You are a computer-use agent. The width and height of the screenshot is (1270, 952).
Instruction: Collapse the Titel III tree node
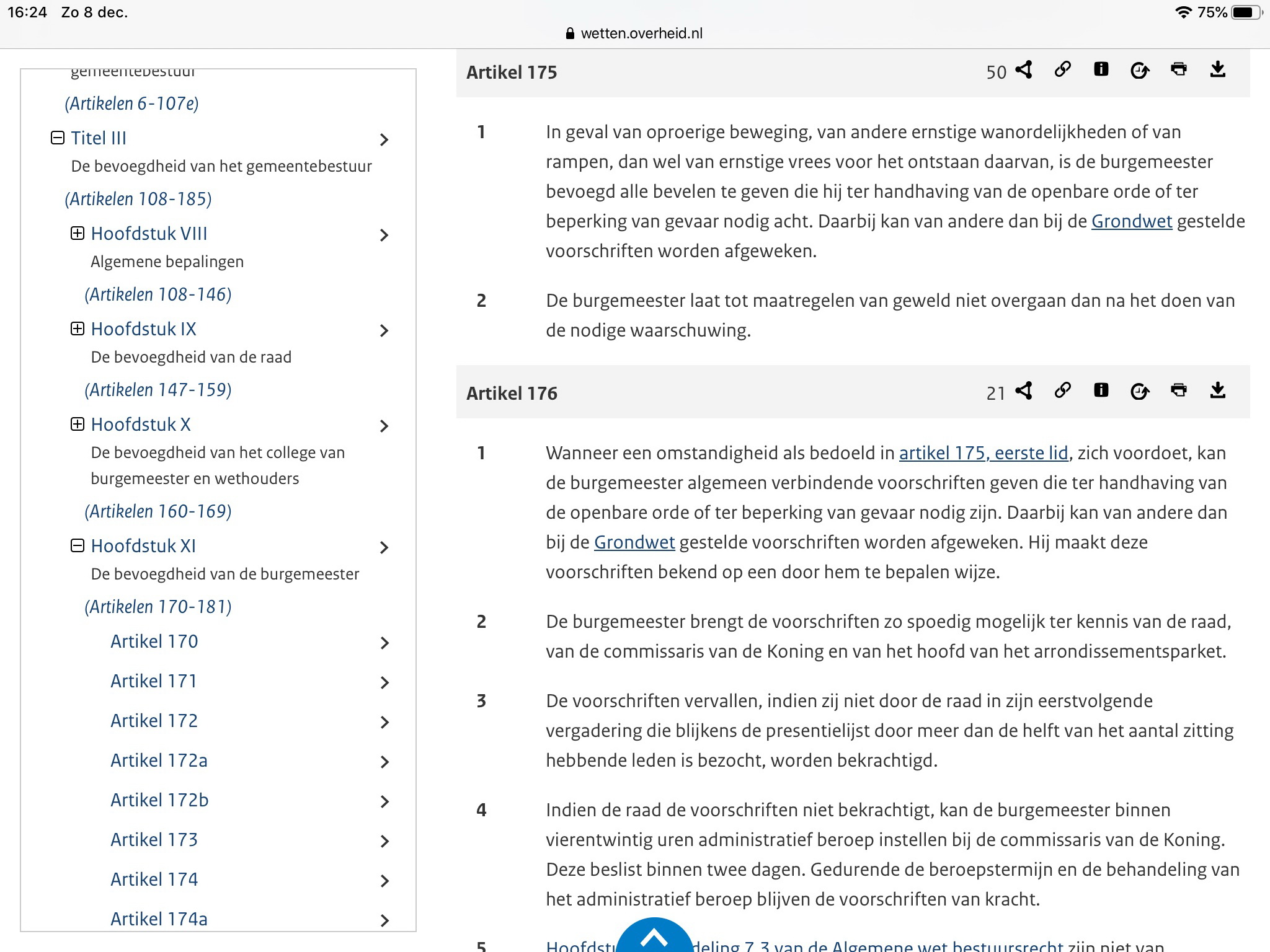point(58,138)
